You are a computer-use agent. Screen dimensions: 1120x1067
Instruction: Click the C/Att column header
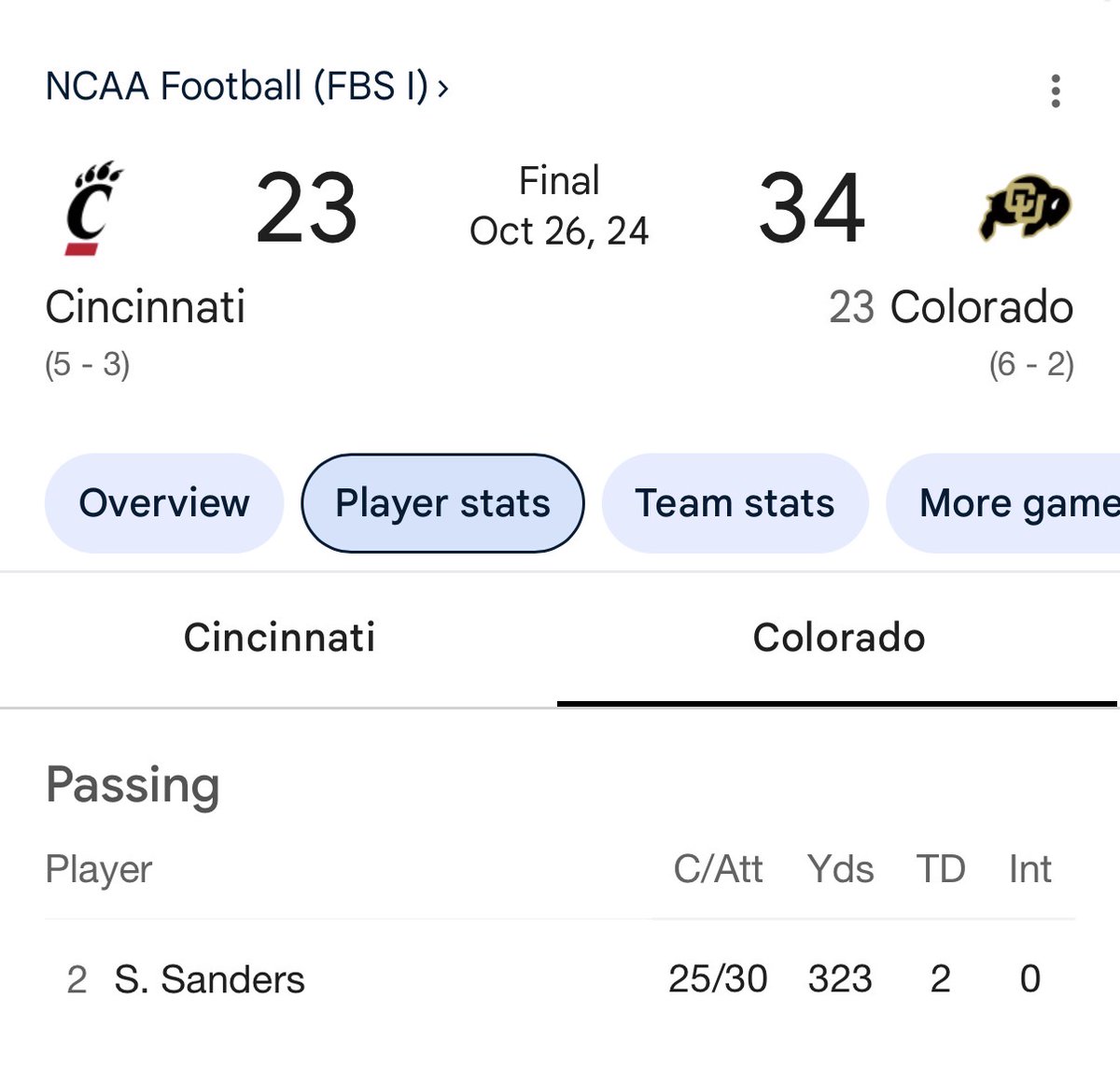click(718, 869)
